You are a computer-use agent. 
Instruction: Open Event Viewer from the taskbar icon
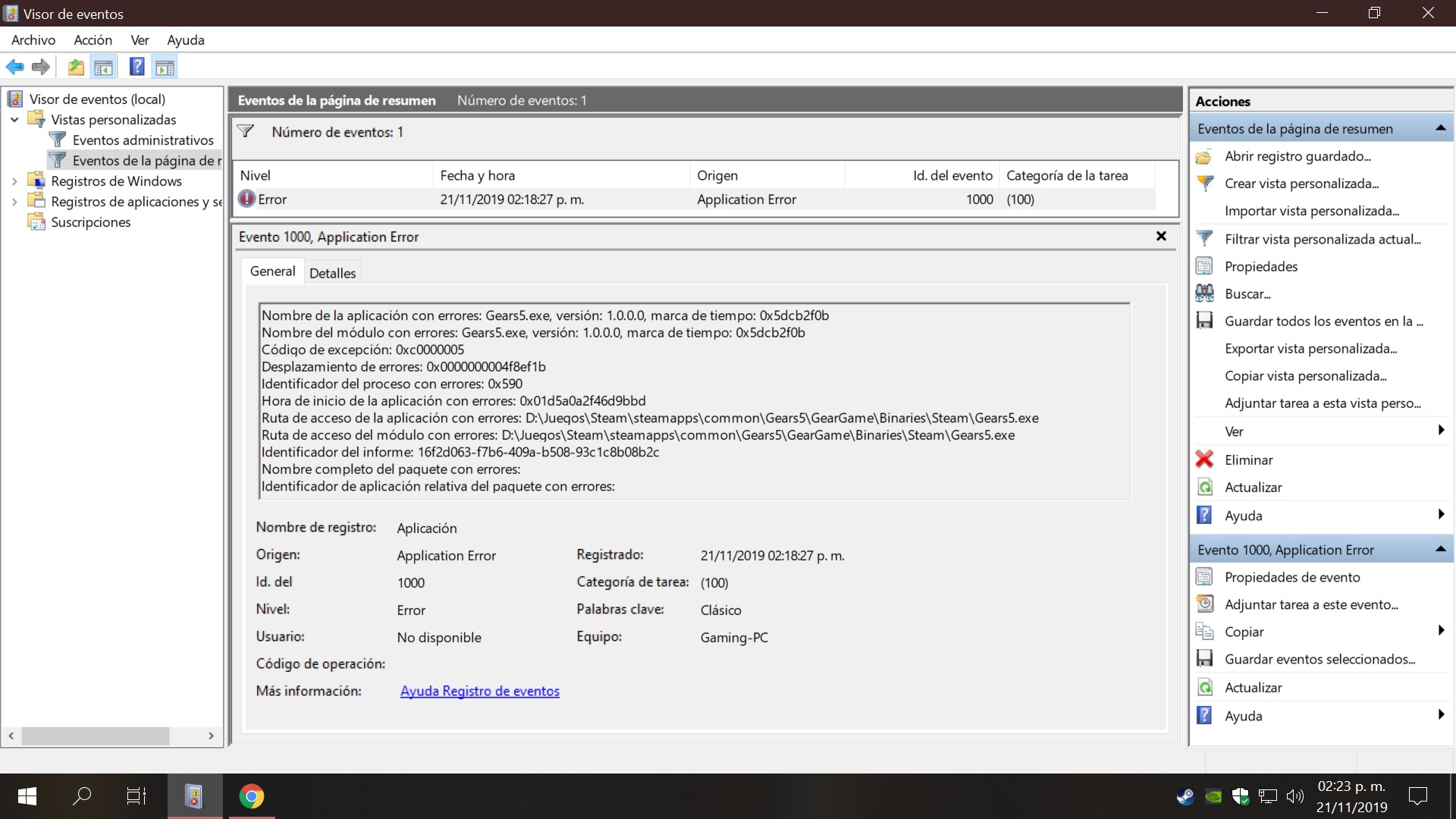click(194, 796)
